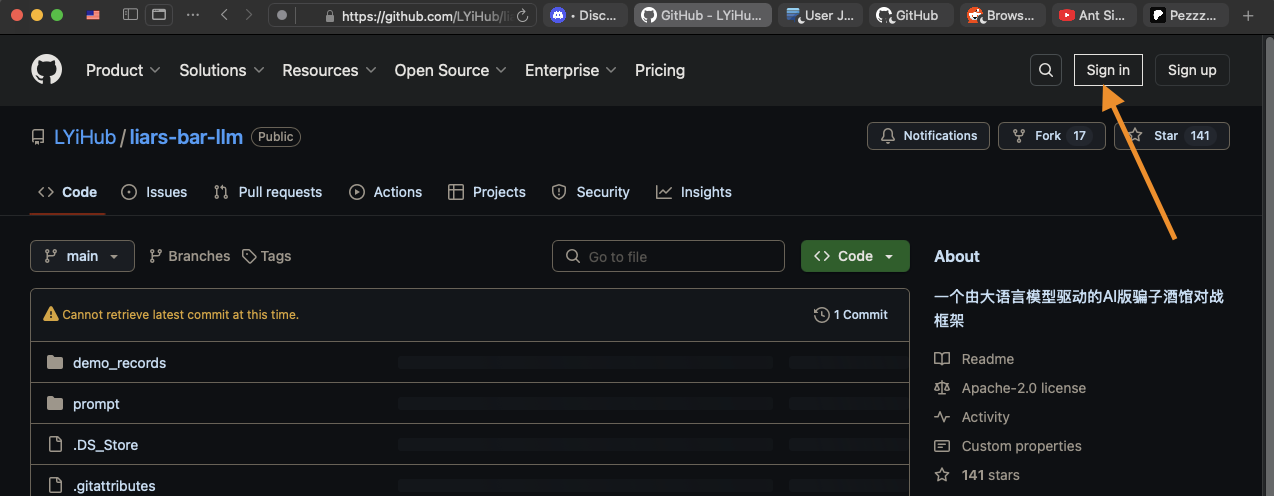Click the bell icon in Notifications button

point(887,136)
